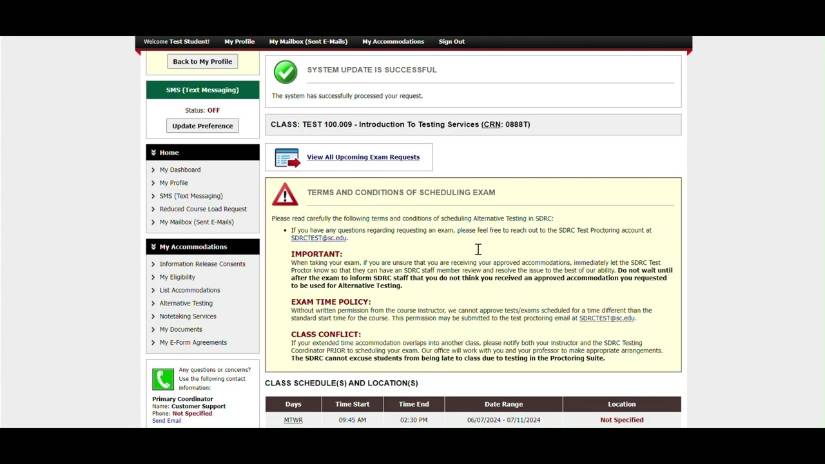Viewport: 825px width, 464px height.
Task: Click SMS (Text Messaging) green header
Action: point(203,90)
